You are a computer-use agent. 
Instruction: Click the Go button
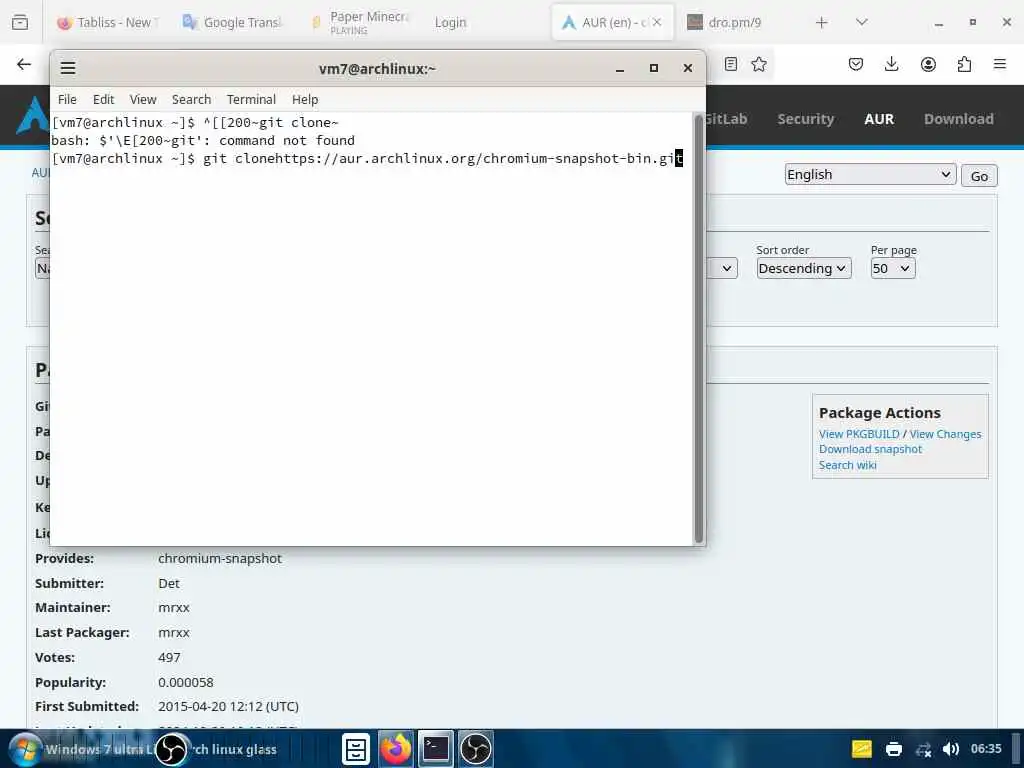tap(979, 176)
